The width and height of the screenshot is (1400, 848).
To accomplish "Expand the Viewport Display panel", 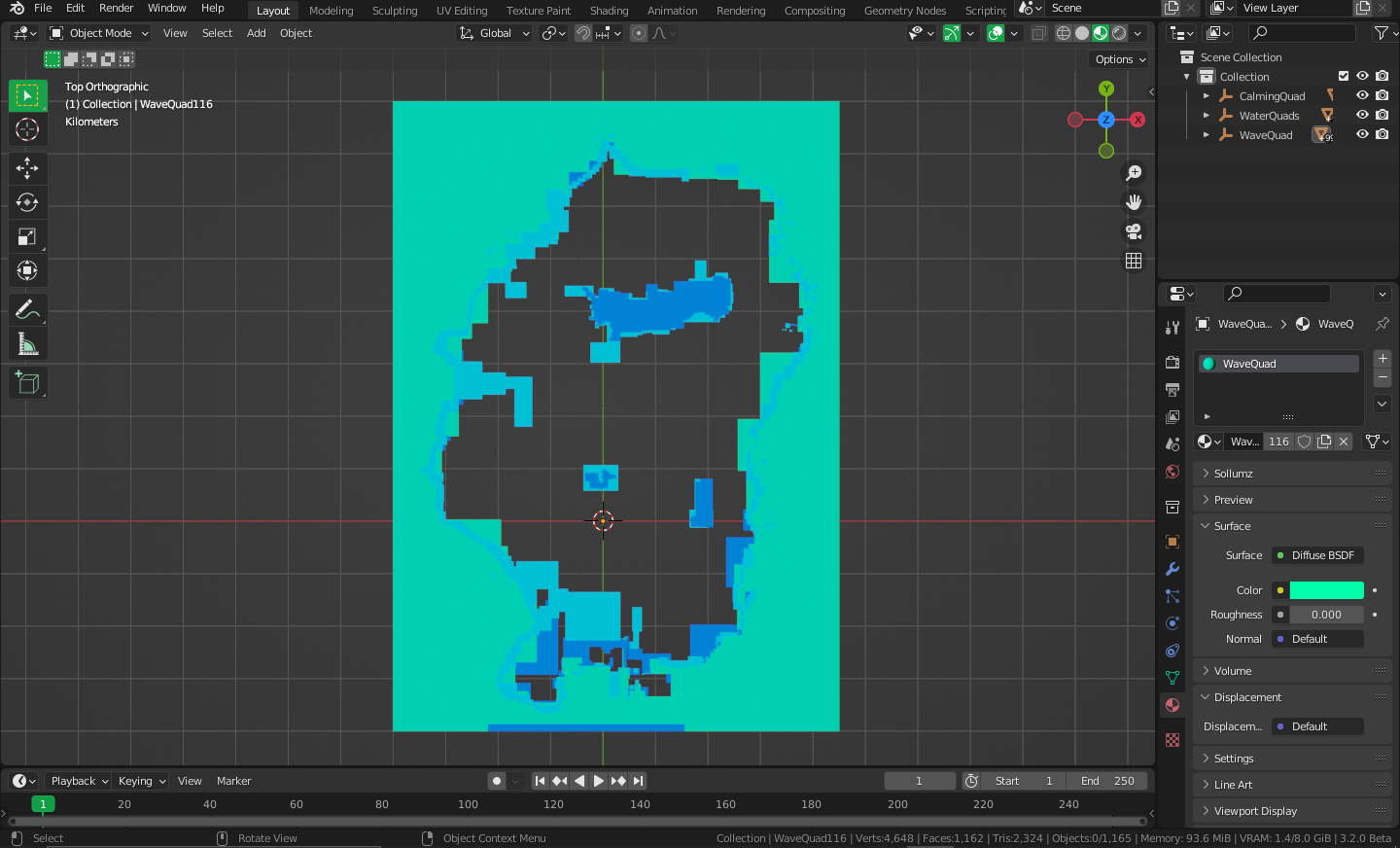I will [x=1292, y=811].
